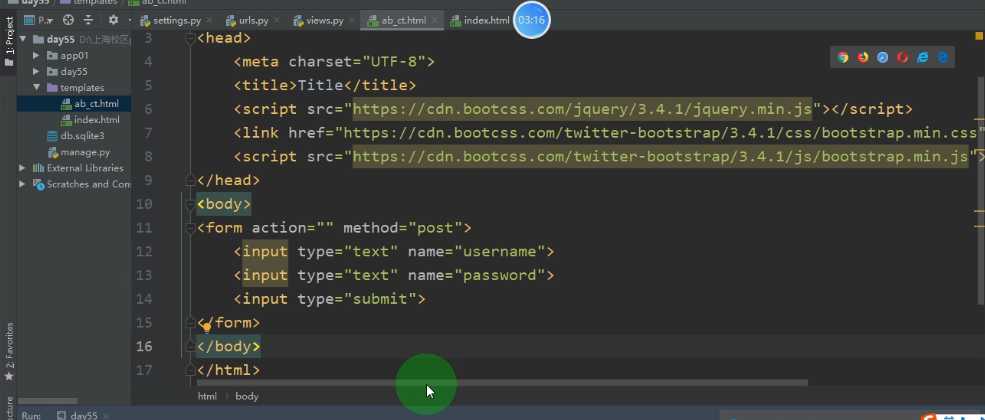Collapse the templates folder
This screenshot has height=420, width=985.
pos(36,87)
